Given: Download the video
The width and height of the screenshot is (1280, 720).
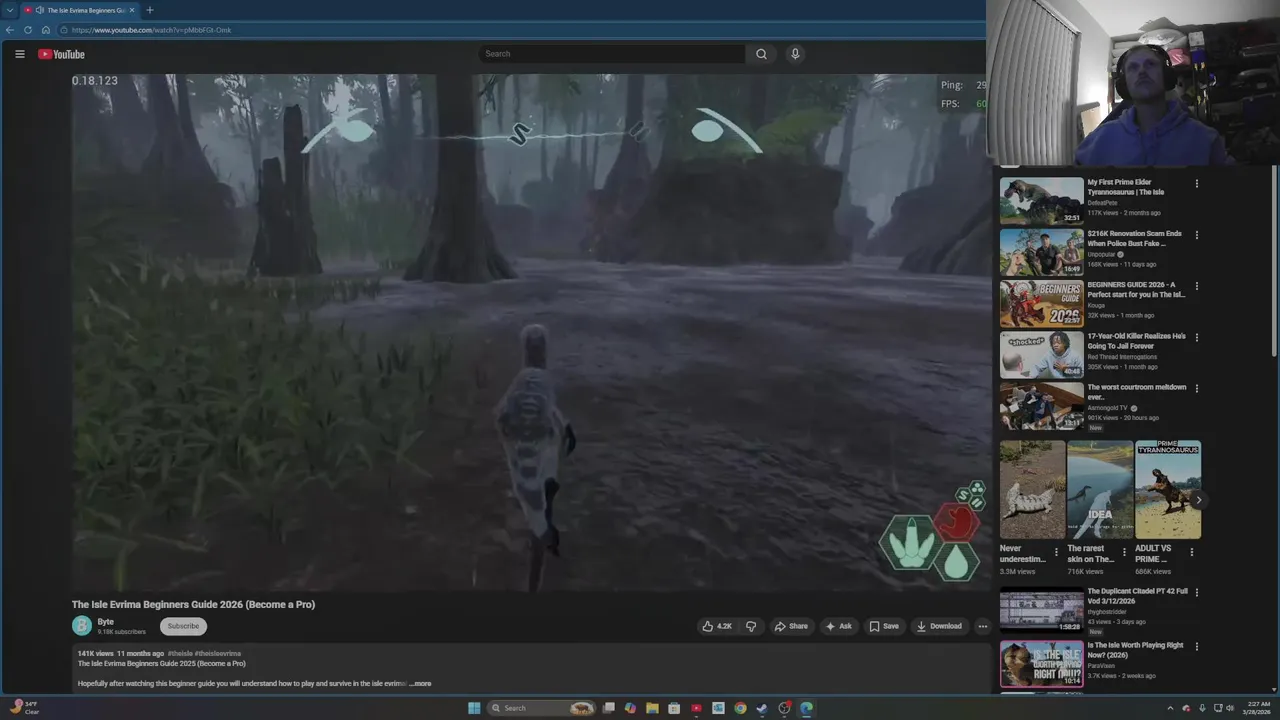Looking at the screenshot, I should pos(939,626).
